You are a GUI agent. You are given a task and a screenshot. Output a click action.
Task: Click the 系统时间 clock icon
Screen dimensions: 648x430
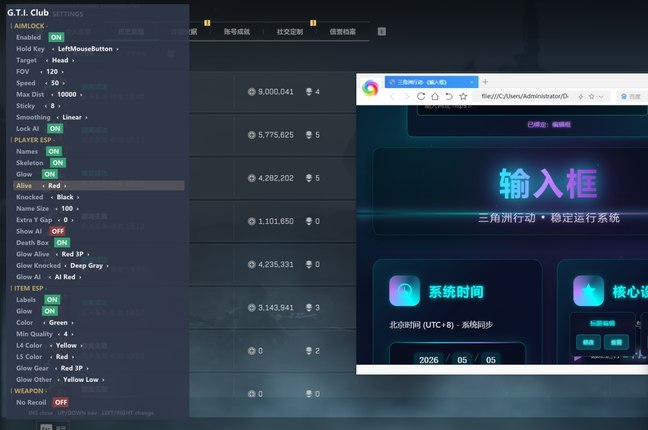pyautogui.click(x=404, y=291)
